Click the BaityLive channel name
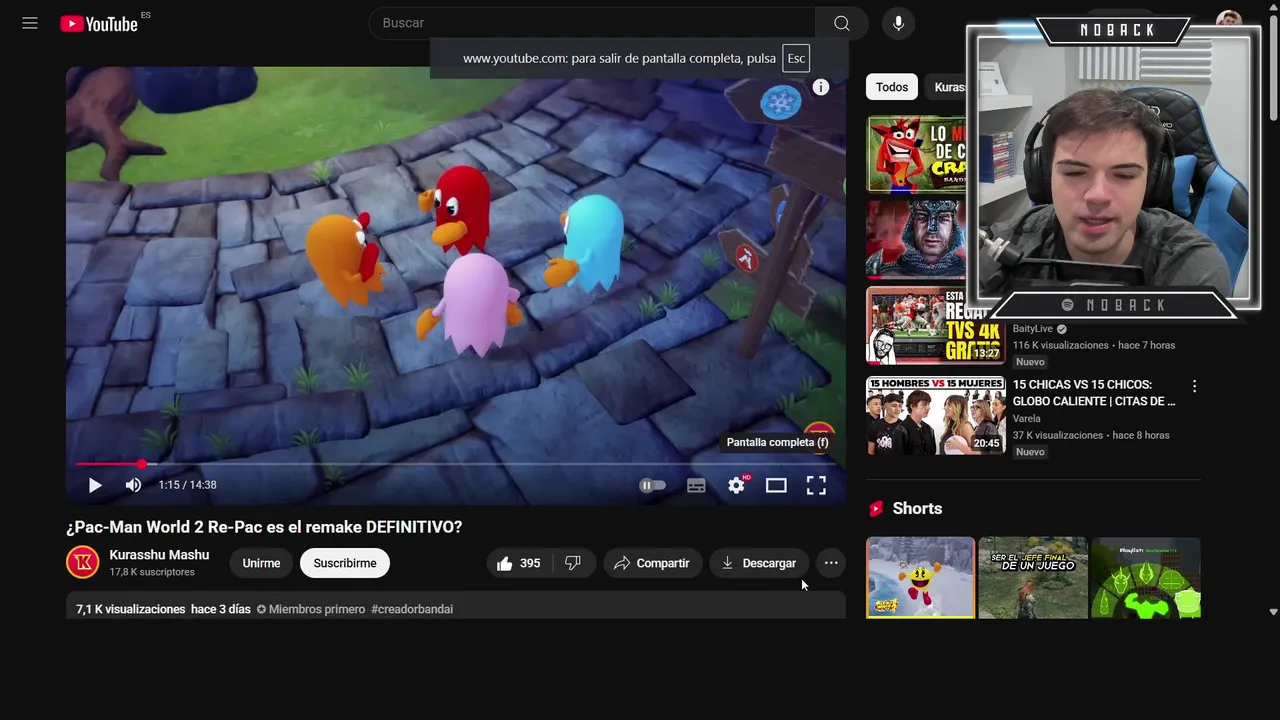 [1033, 329]
